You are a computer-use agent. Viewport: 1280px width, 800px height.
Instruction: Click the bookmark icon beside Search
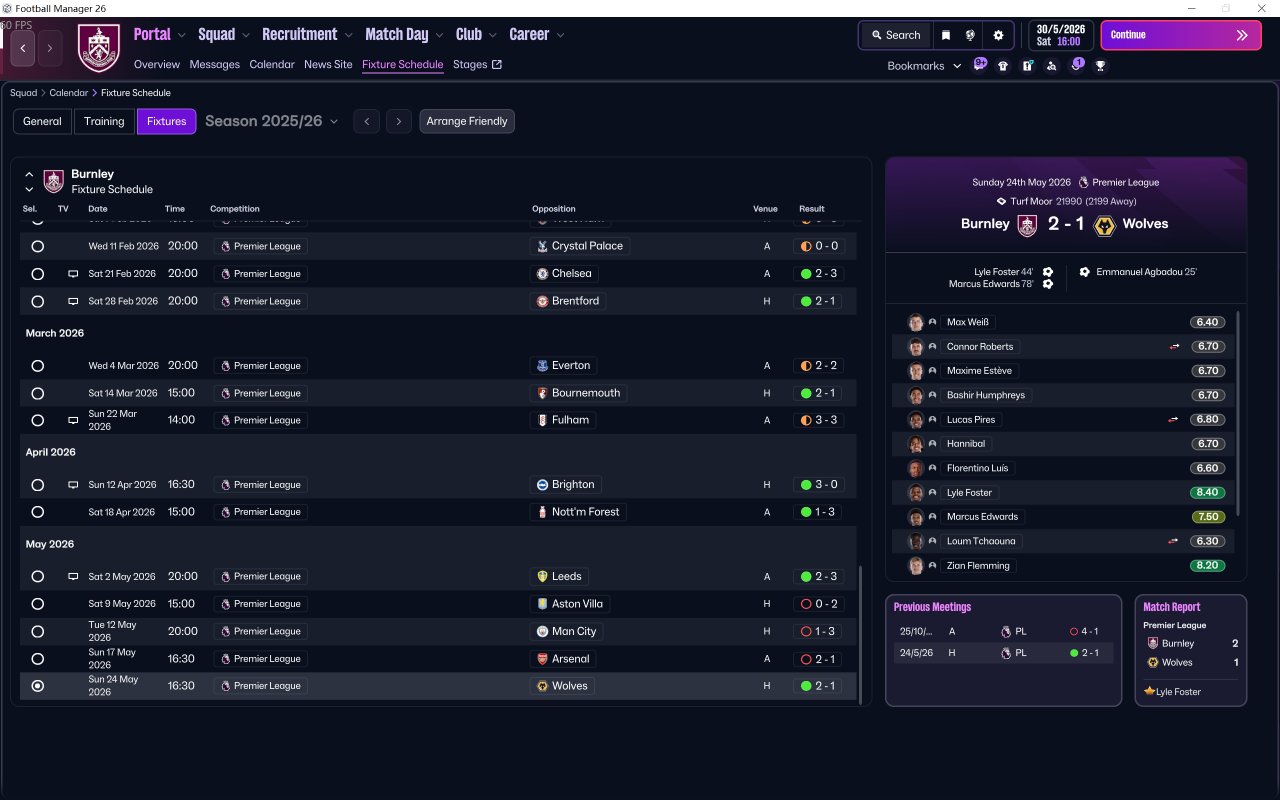point(946,35)
